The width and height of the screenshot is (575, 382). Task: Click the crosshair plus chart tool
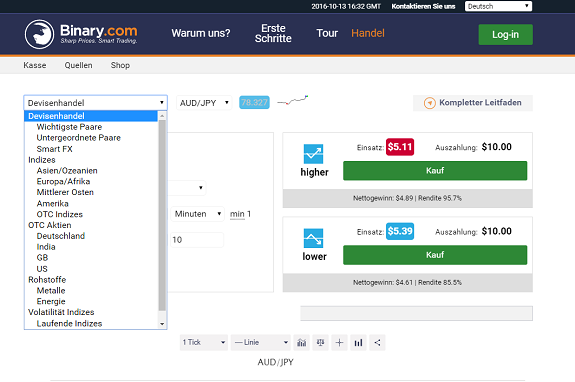pos(340,343)
